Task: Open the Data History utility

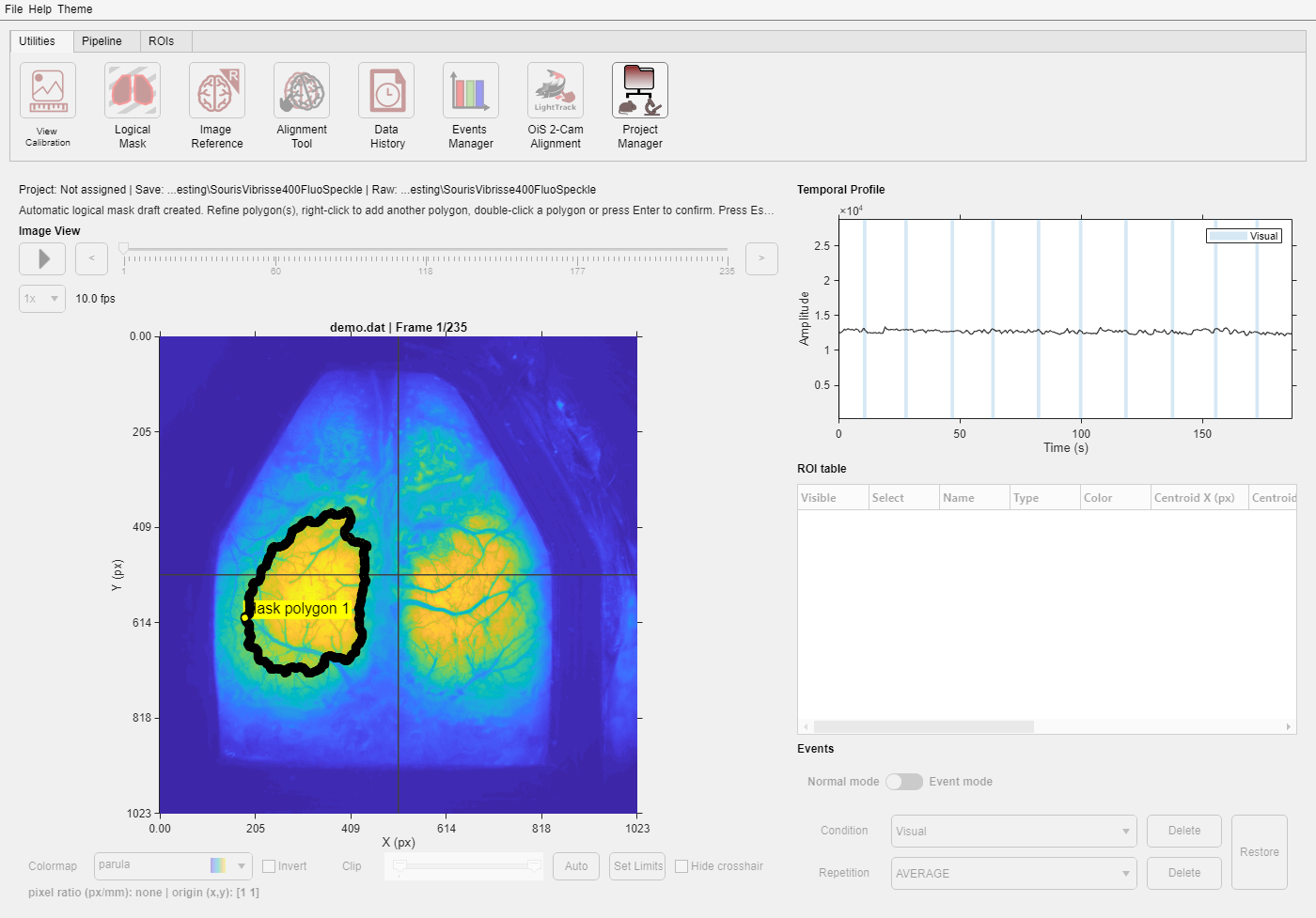Action: [x=386, y=90]
